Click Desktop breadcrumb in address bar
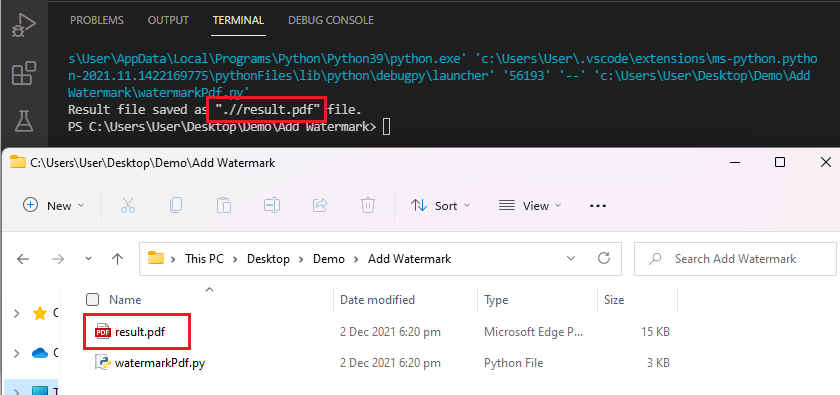The image size is (840, 395). click(x=268, y=259)
